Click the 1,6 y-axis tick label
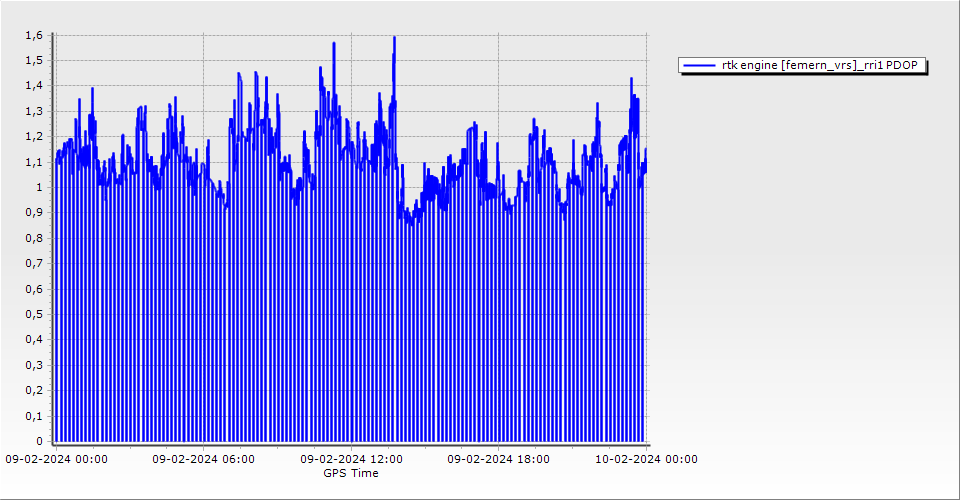 tap(34, 35)
